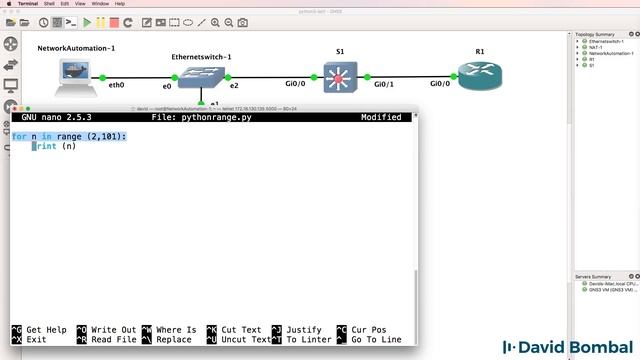Suspend all nodes with yellow pause button
Viewport: 640px width, 360px height.
coord(100,22)
